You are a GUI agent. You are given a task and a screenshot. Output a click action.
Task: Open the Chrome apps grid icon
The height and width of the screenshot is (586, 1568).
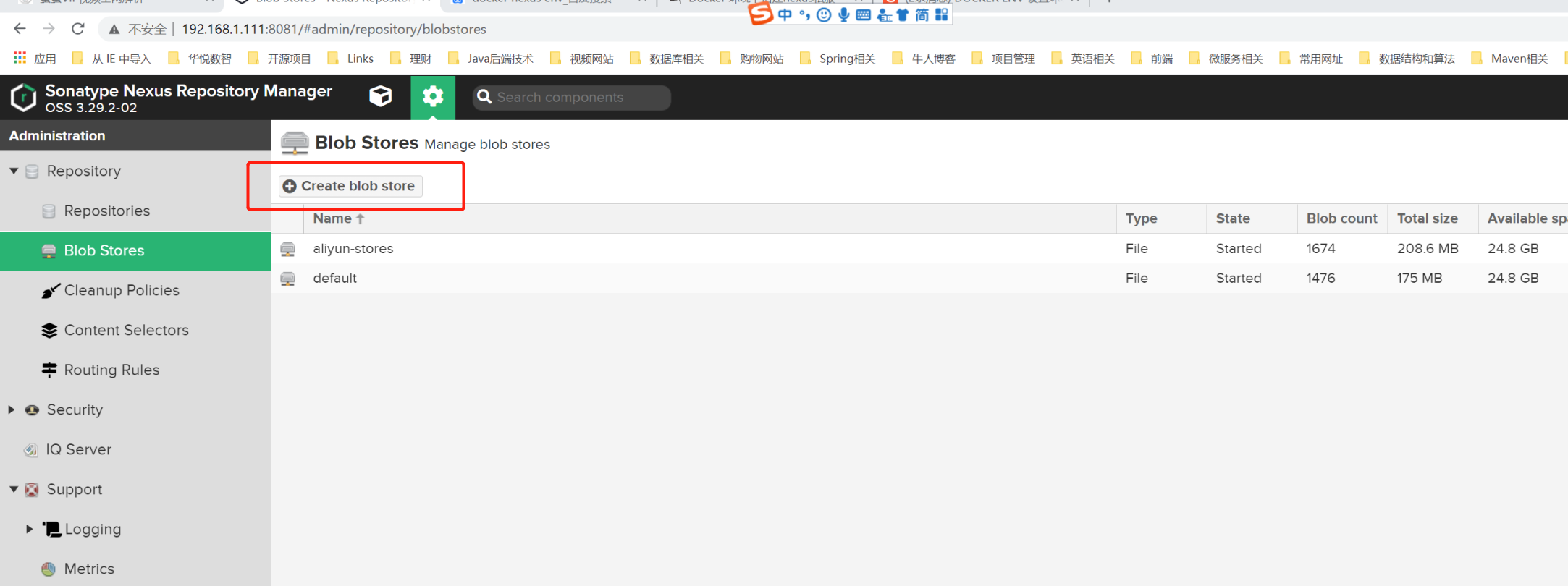[x=20, y=58]
